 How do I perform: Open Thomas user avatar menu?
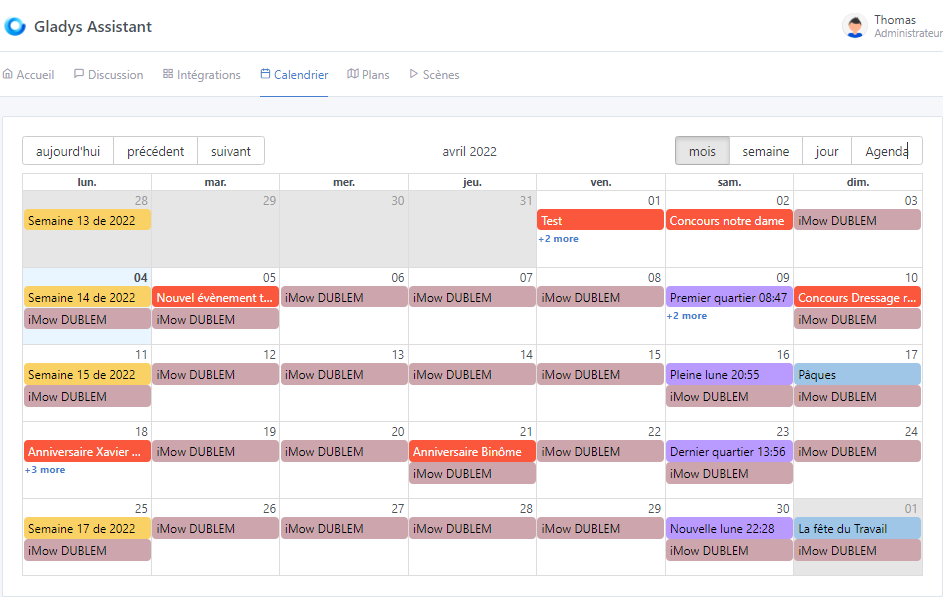(855, 26)
